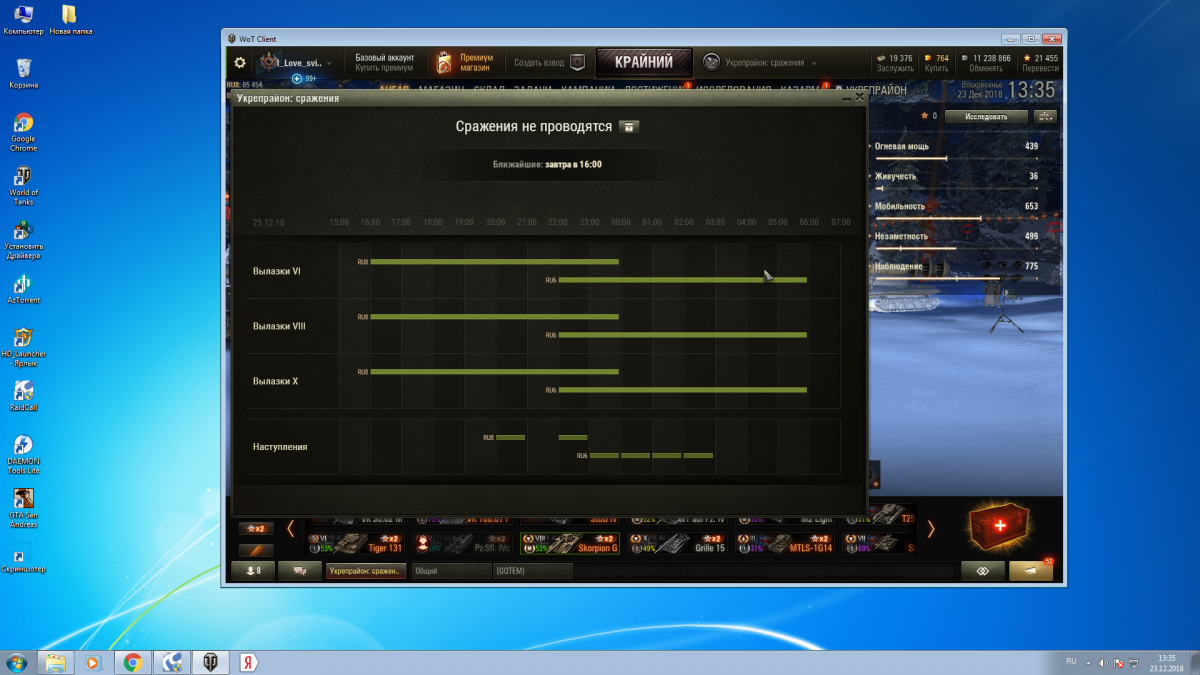Viewport: 1200px width, 675px height.
Task: Click the Огневая мощь parameter expander
Action: click(871, 146)
